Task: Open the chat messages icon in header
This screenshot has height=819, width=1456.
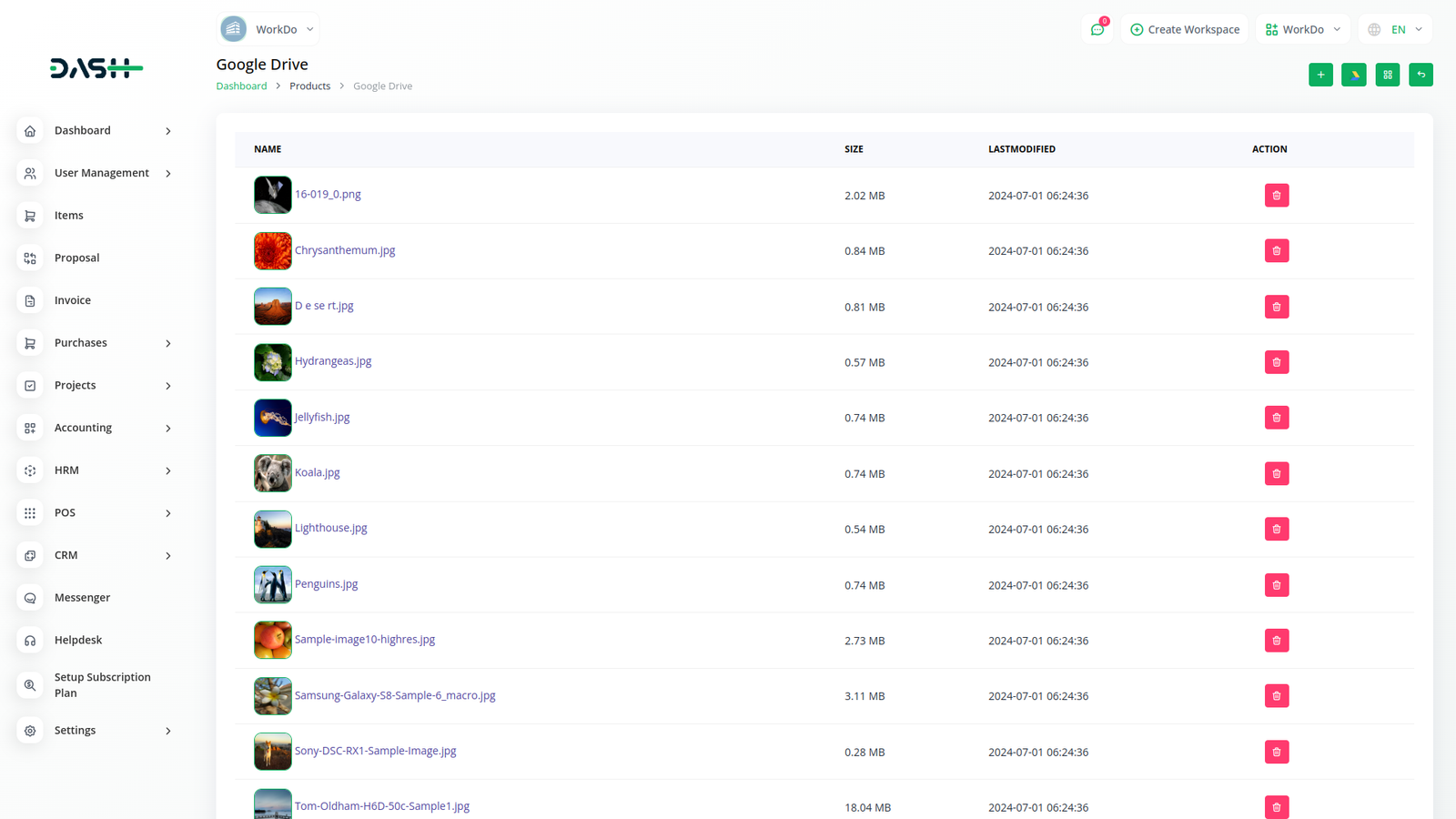Action: click(x=1097, y=29)
